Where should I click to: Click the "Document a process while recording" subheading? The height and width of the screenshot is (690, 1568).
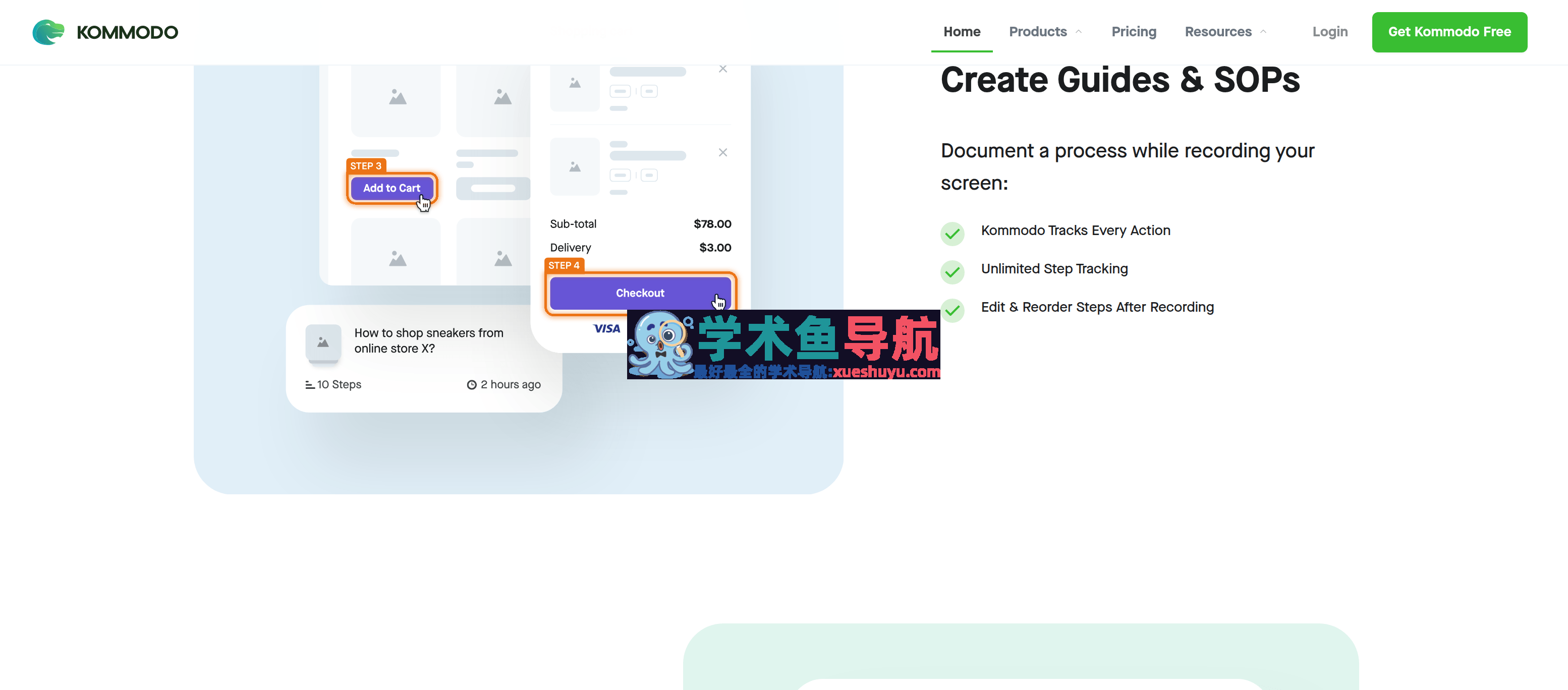click(x=1127, y=167)
